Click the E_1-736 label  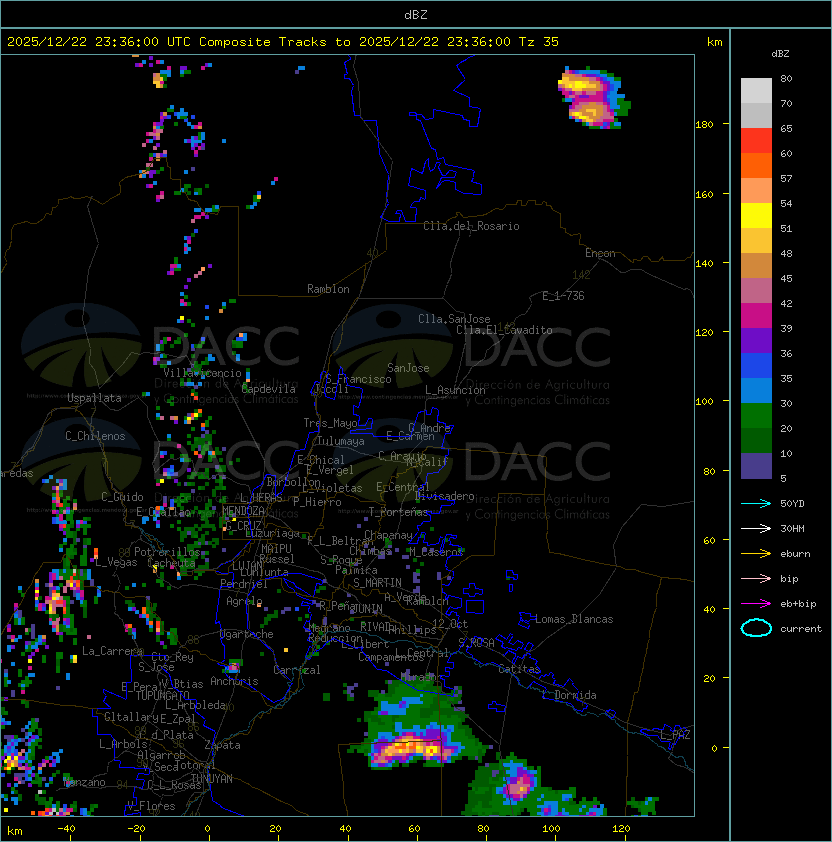pos(563,296)
